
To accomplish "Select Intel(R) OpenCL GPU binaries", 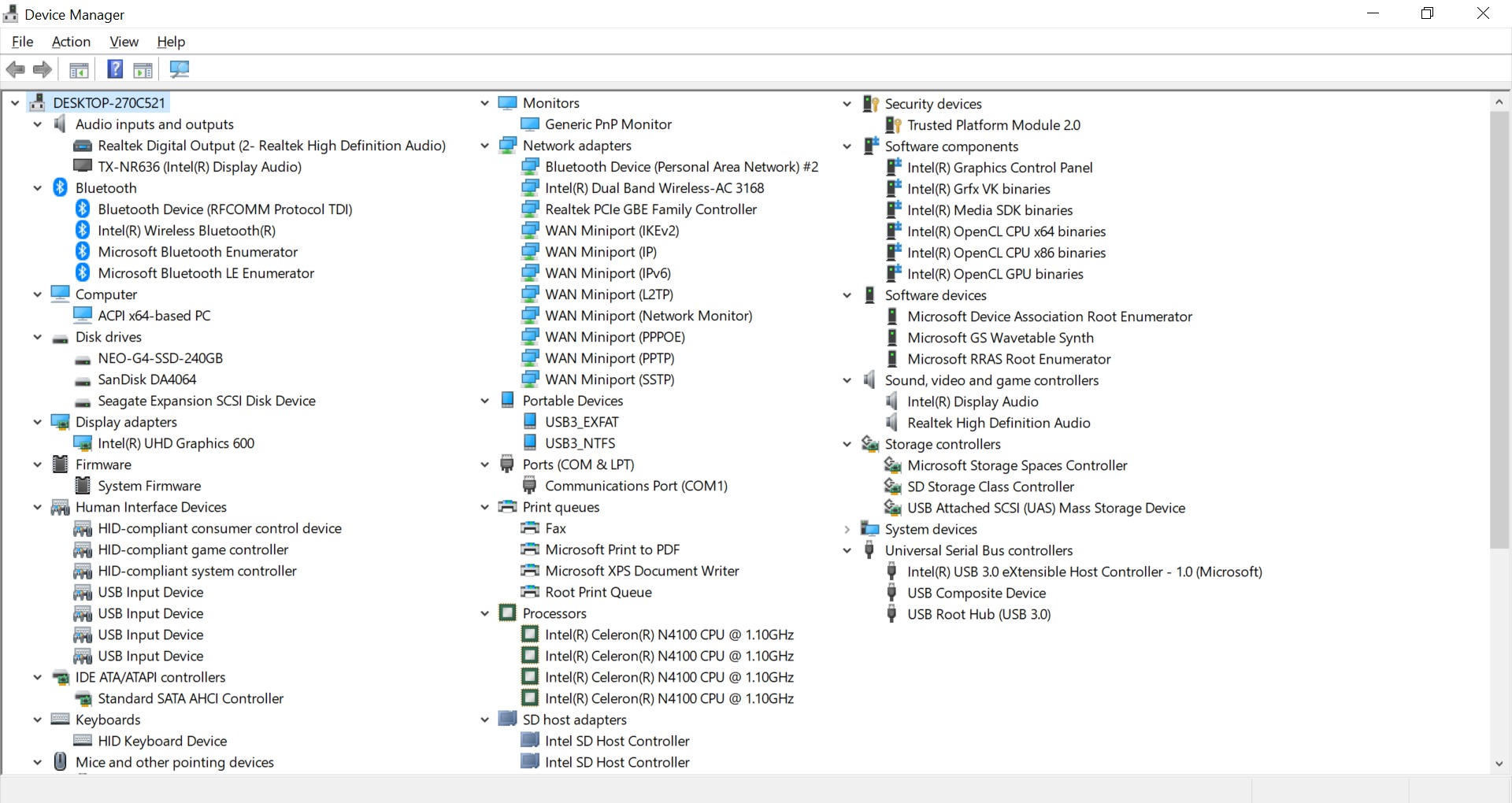I will pyautogui.click(x=995, y=274).
